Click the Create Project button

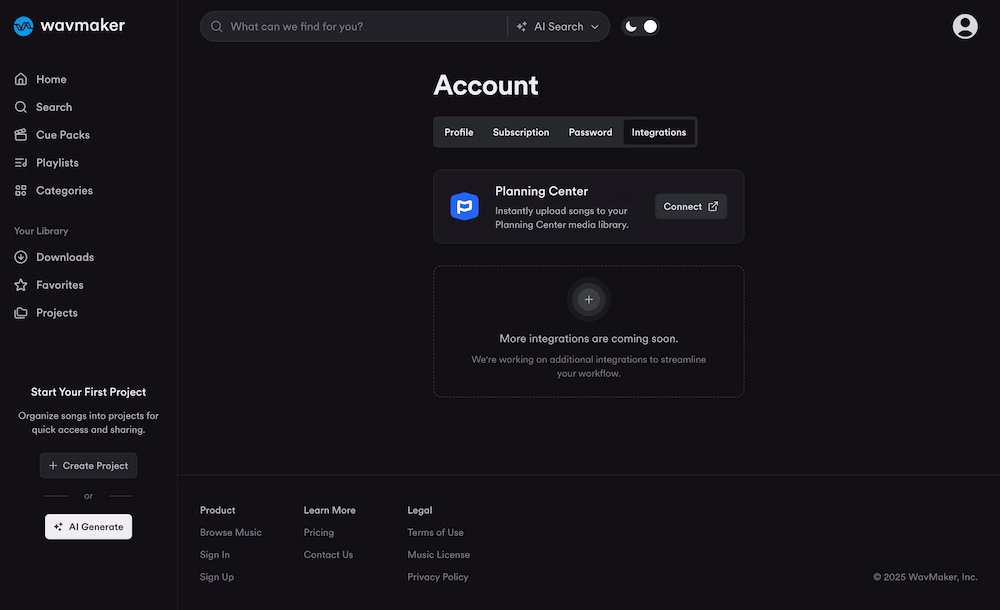[88, 466]
